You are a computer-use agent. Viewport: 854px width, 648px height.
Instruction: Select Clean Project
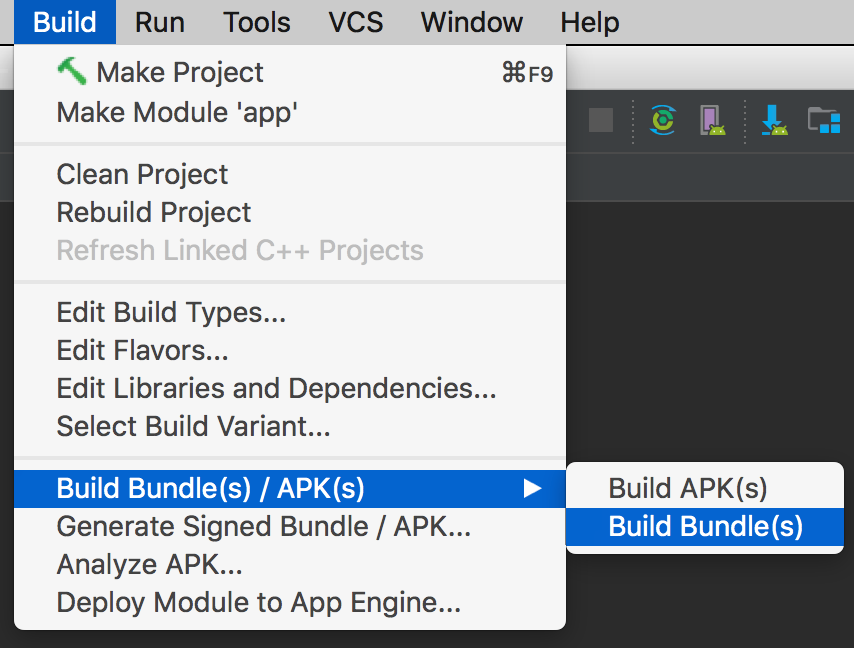tap(142, 174)
